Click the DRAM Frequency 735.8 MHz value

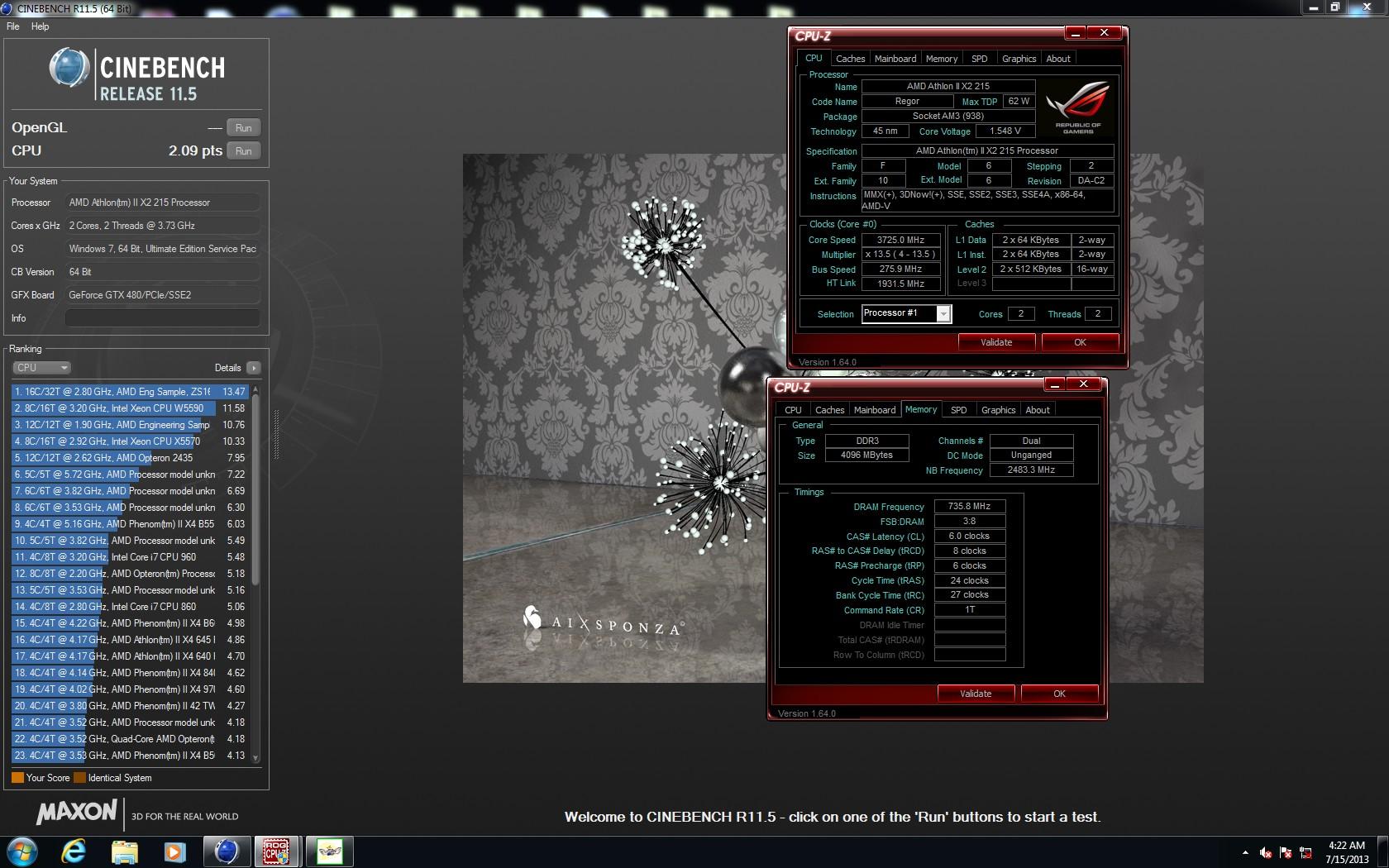click(969, 506)
